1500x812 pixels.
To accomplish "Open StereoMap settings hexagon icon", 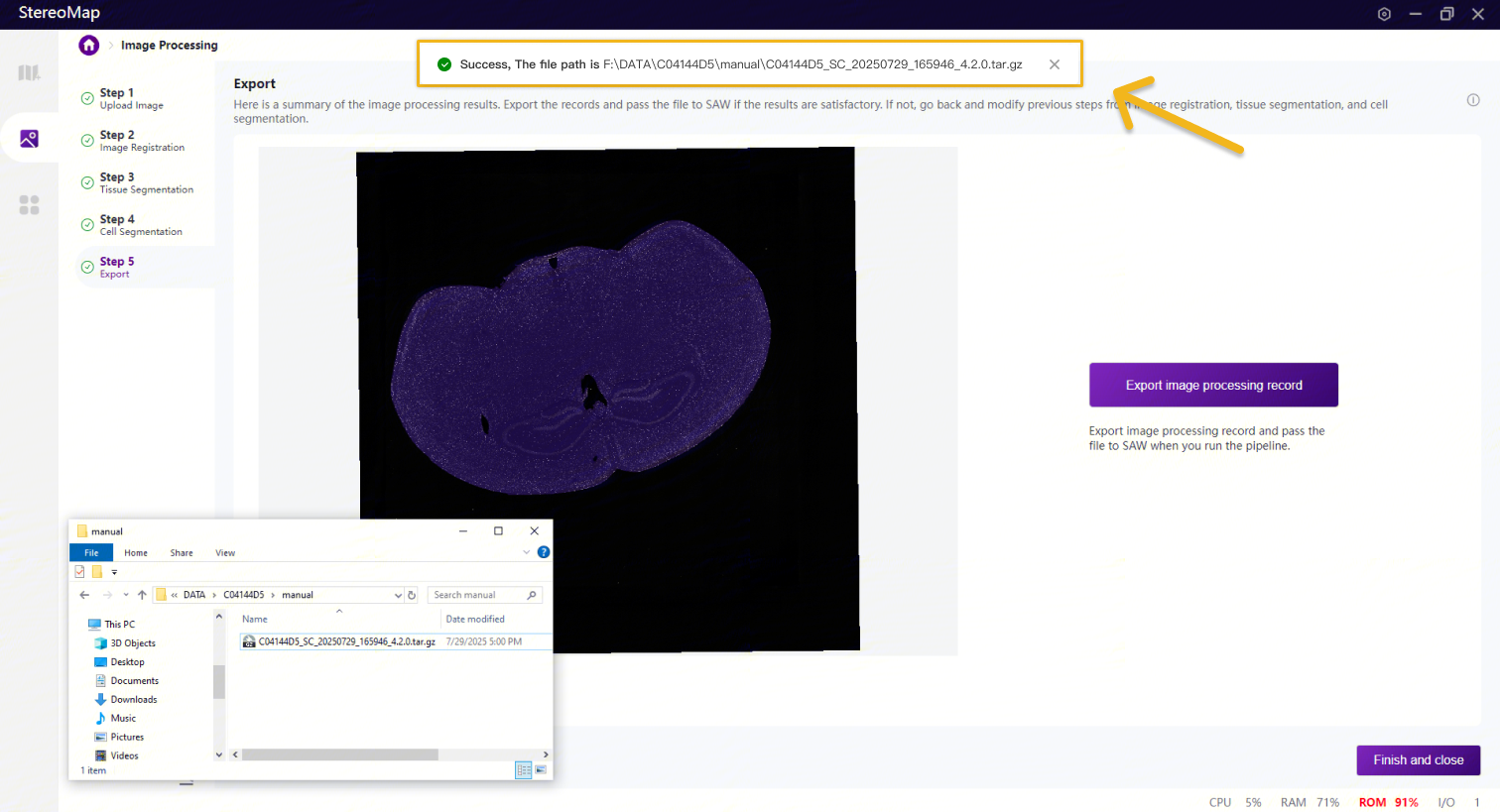I will click(x=1384, y=14).
